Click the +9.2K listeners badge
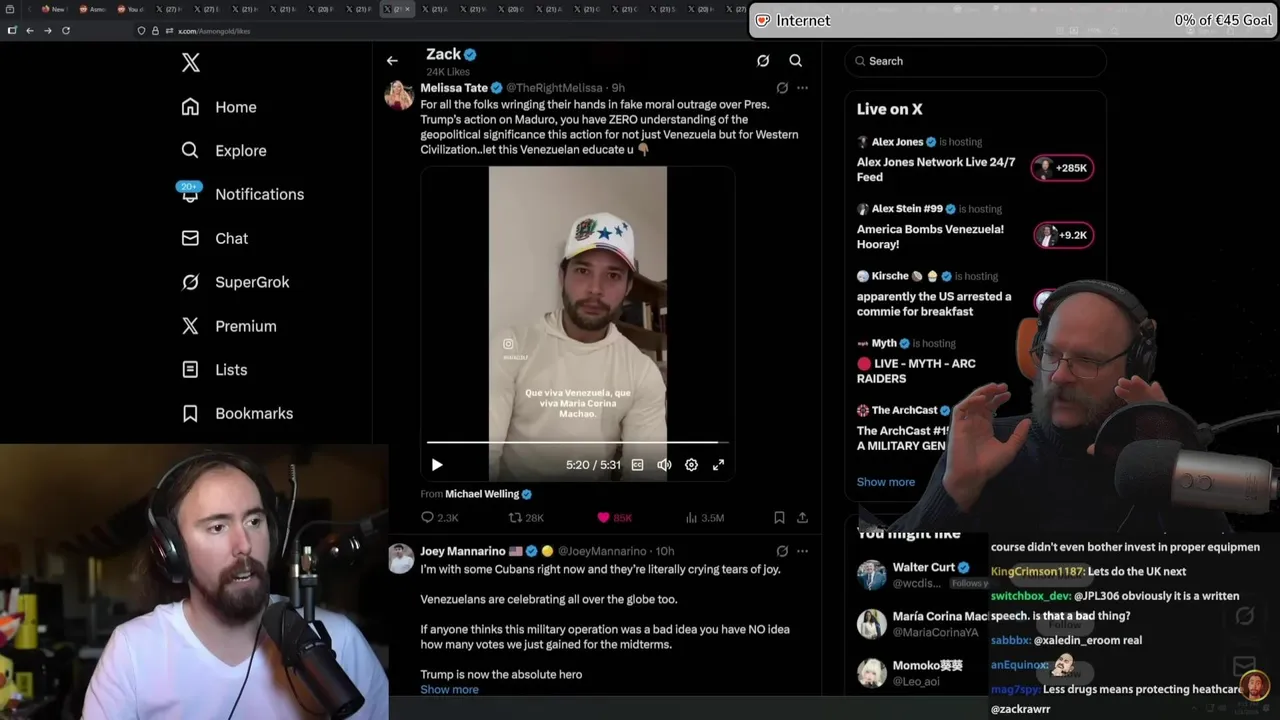This screenshot has height=720, width=1280. 1062,236
